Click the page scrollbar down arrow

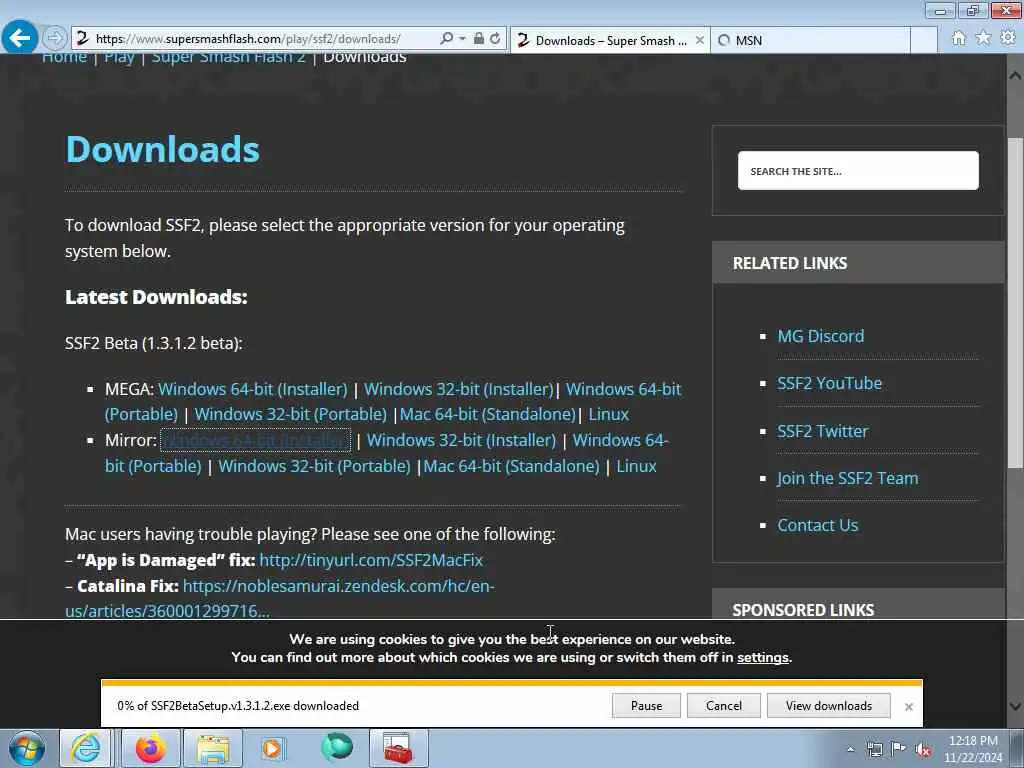(1015, 706)
